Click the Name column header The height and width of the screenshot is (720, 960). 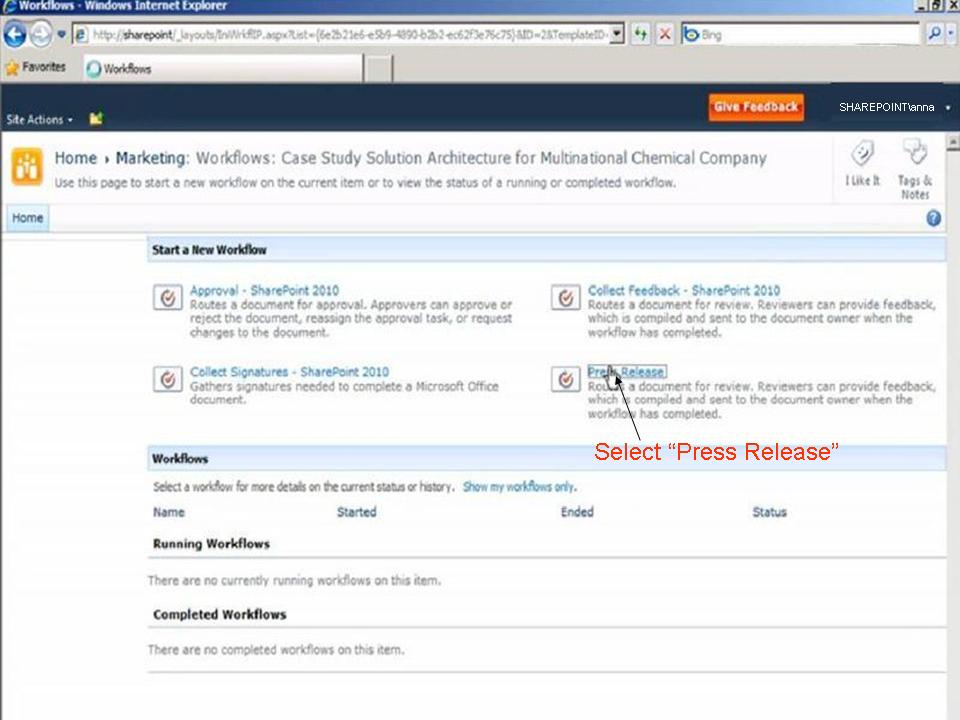pyautogui.click(x=169, y=512)
